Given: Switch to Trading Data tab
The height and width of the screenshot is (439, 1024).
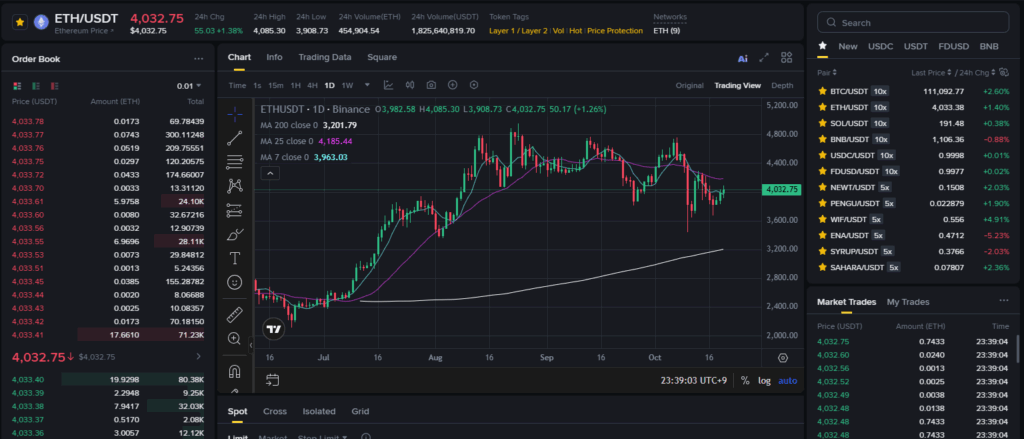Looking at the screenshot, I should click(x=324, y=57).
